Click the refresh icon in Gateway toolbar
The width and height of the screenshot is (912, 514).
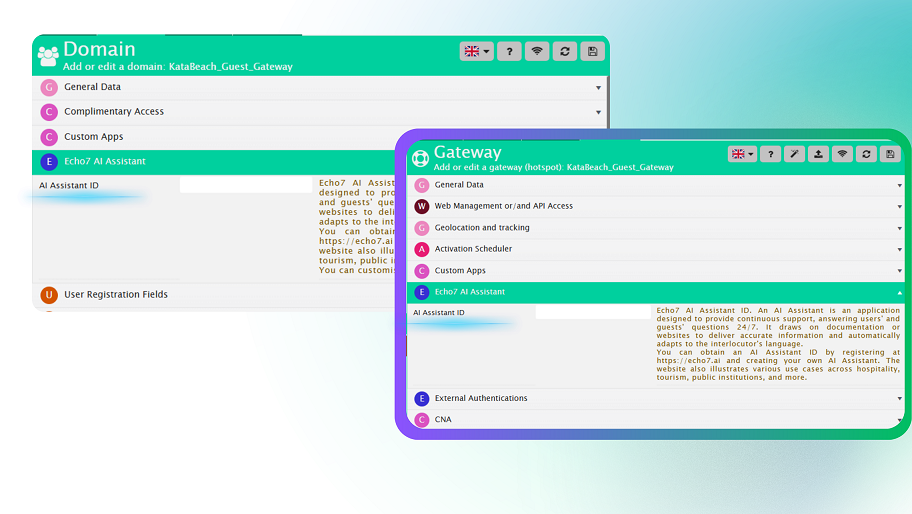coord(866,154)
